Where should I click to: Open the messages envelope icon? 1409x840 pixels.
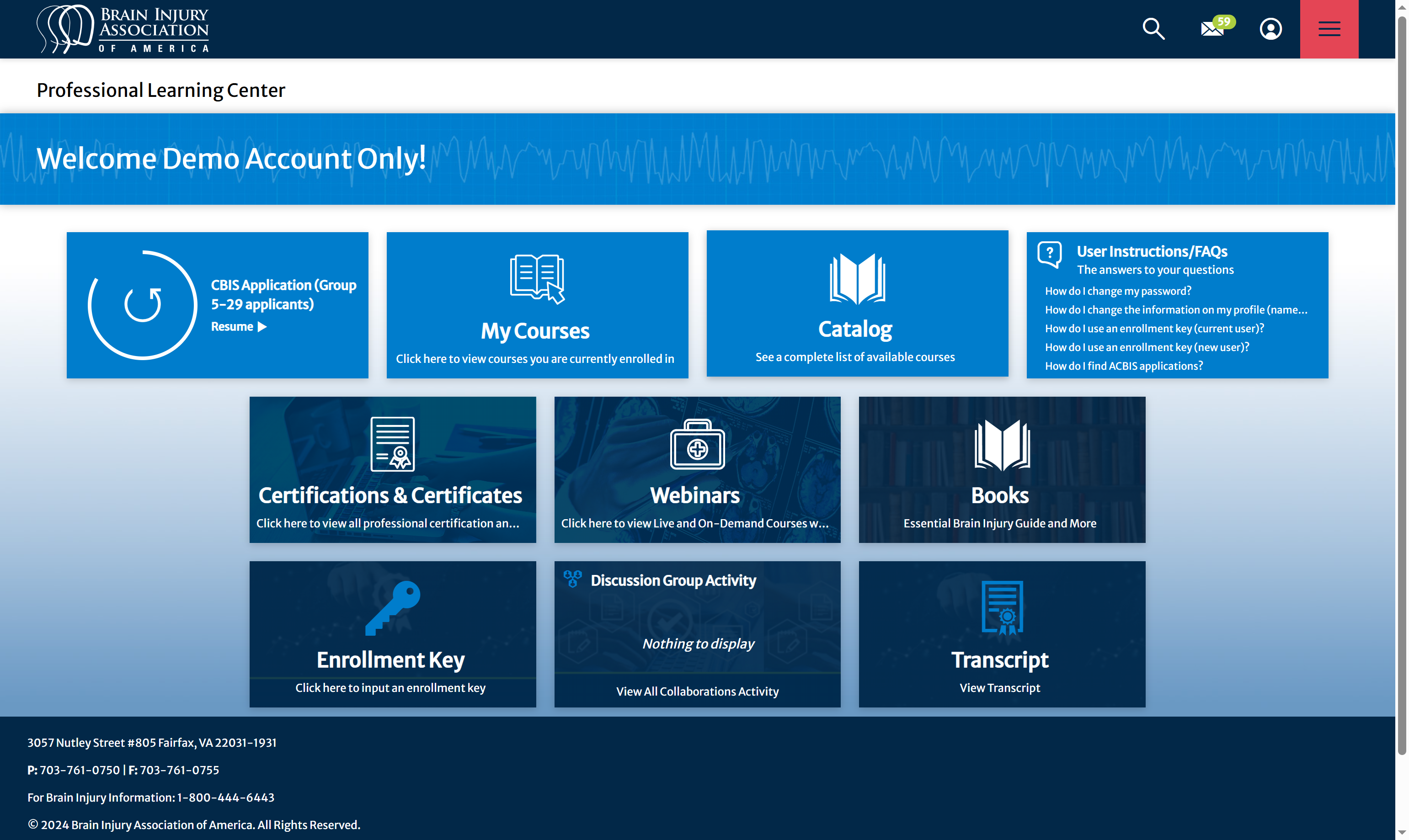1212,29
